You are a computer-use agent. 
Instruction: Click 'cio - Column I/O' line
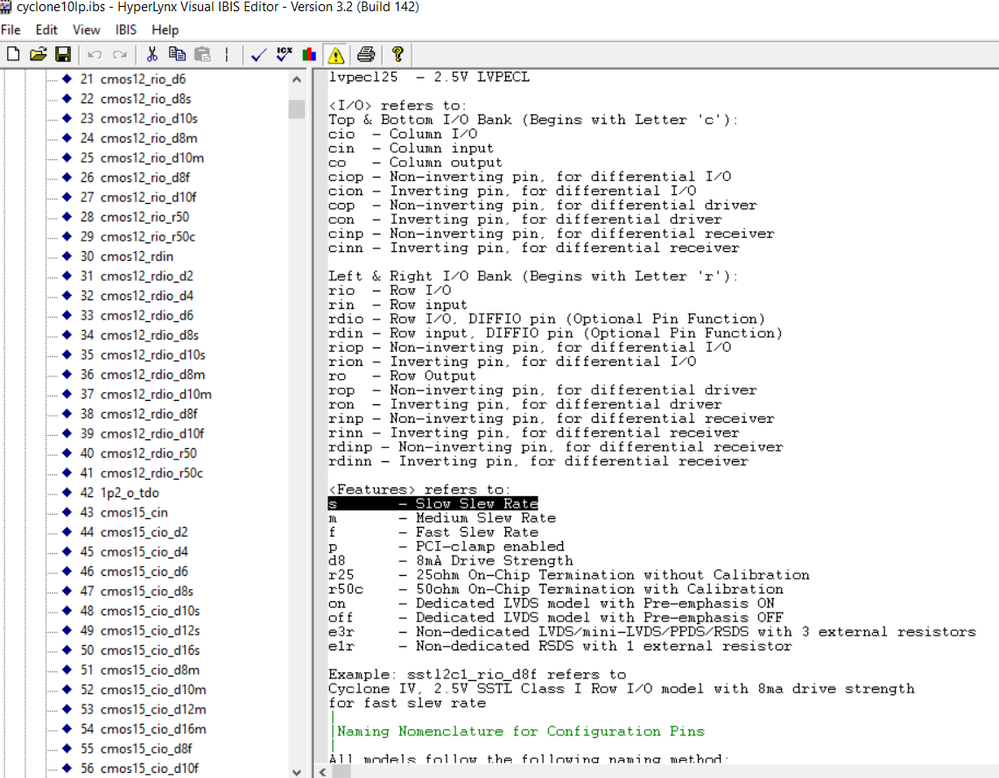pyautogui.click(x=403, y=134)
